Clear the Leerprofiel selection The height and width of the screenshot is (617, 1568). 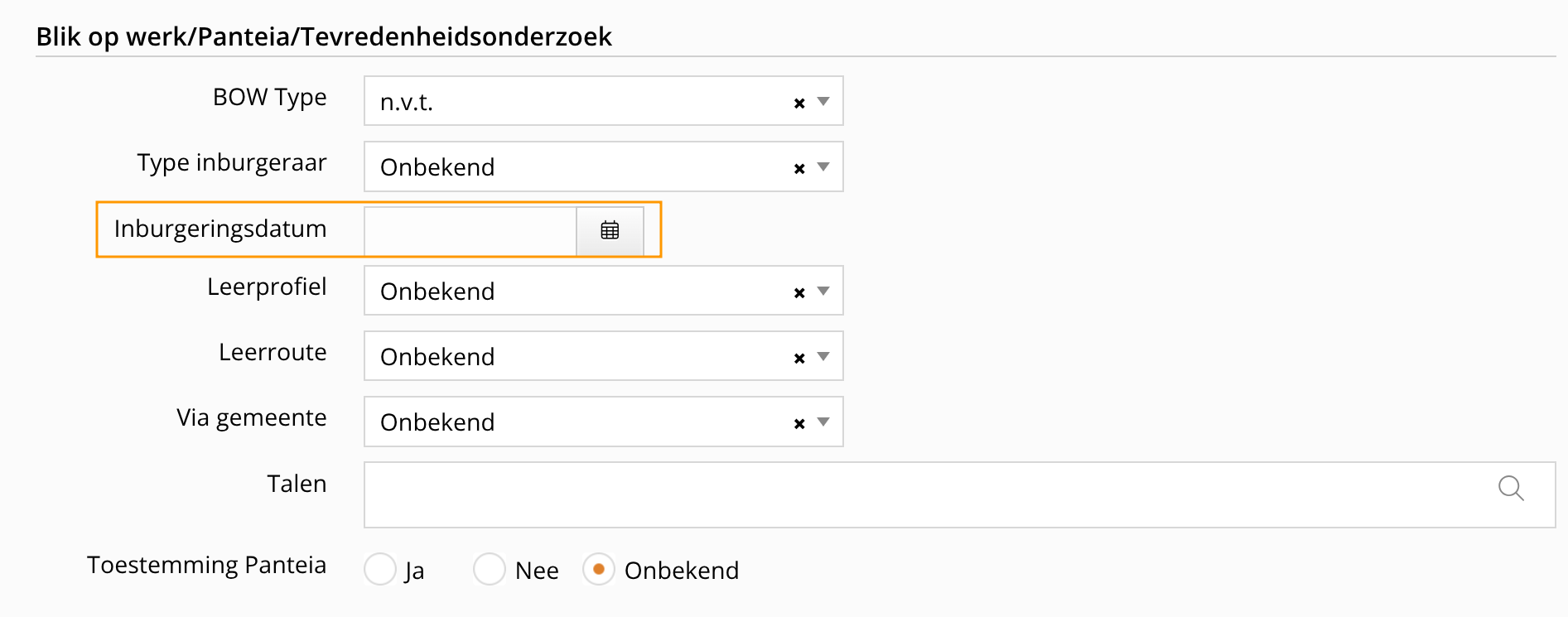pyautogui.click(x=799, y=292)
